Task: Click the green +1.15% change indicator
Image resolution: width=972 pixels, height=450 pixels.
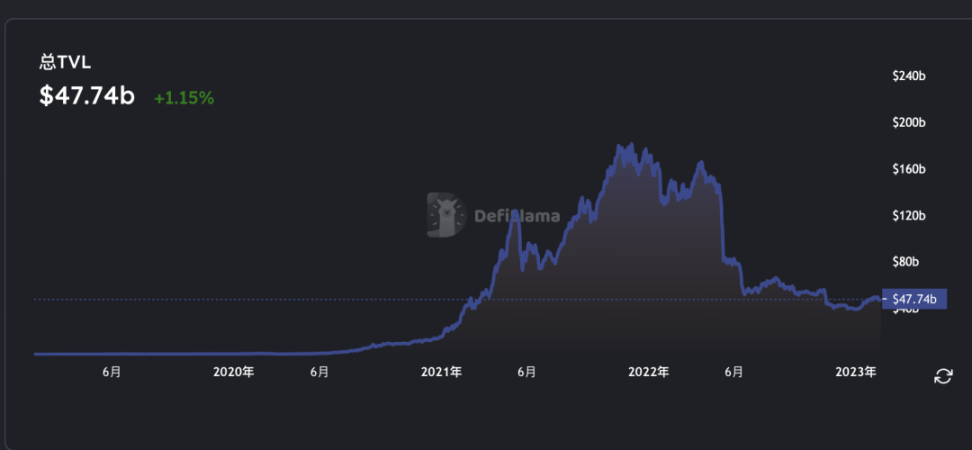Action: [184, 98]
